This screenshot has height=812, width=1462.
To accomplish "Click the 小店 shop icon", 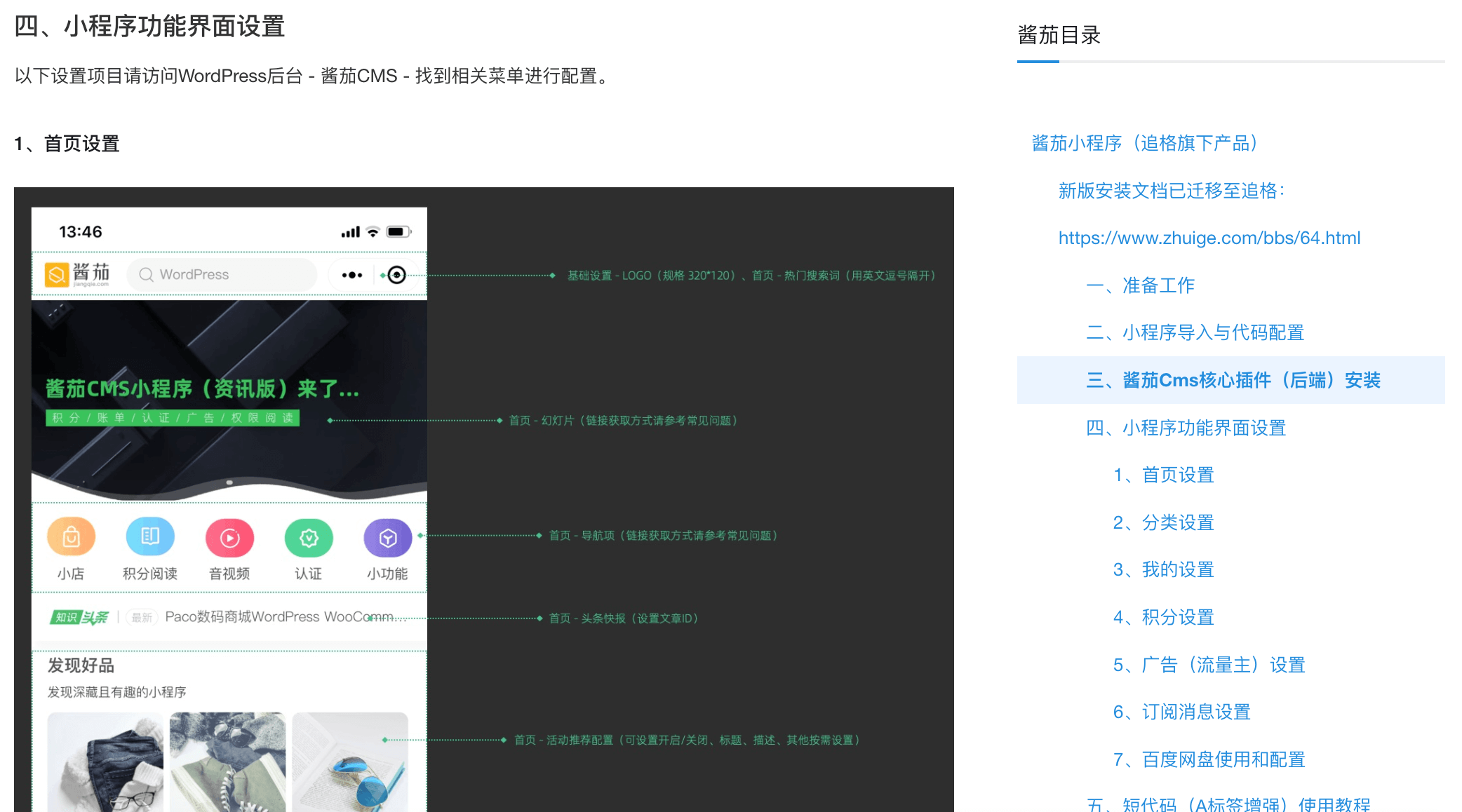I will point(71,537).
